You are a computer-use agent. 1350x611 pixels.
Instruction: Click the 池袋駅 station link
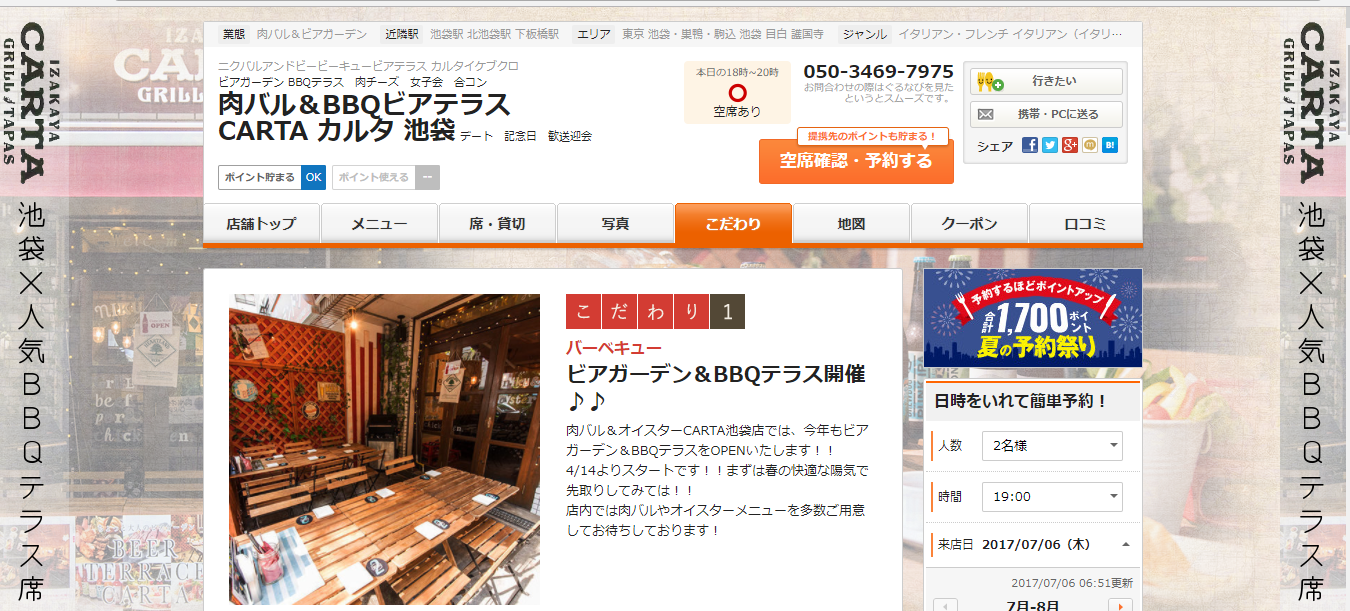(x=448, y=34)
